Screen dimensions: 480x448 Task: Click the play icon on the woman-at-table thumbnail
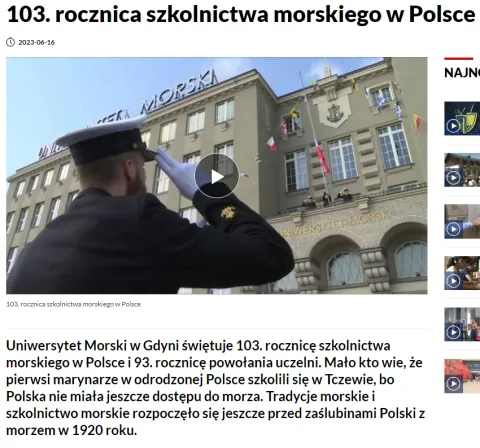point(453,281)
